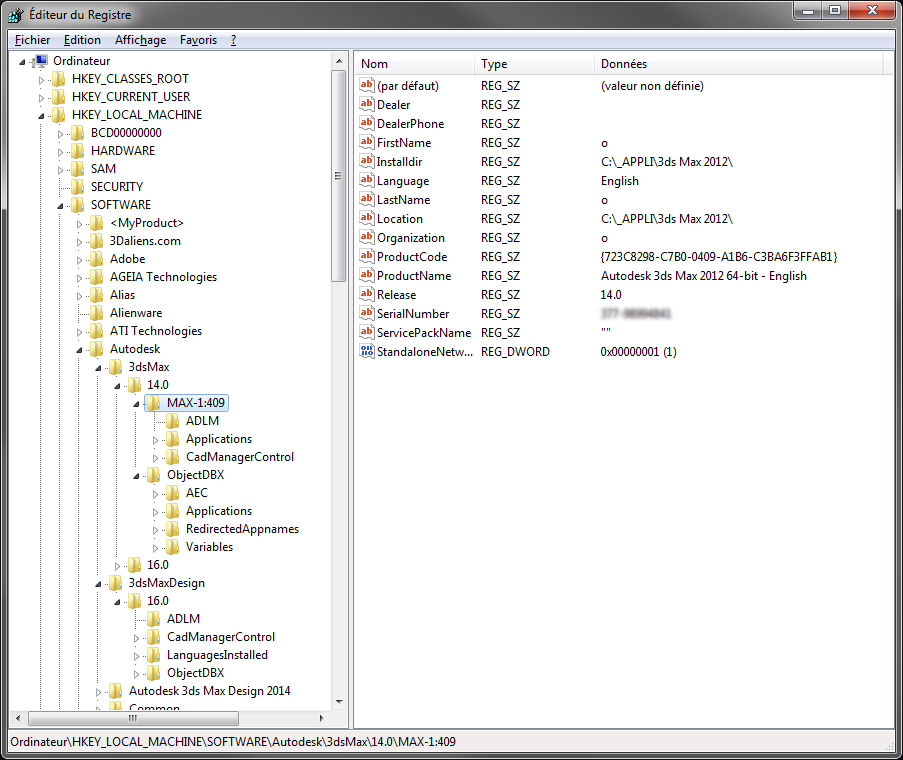Click the horizontal scroll left arrow
The height and width of the screenshot is (760, 903).
coord(18,718)
